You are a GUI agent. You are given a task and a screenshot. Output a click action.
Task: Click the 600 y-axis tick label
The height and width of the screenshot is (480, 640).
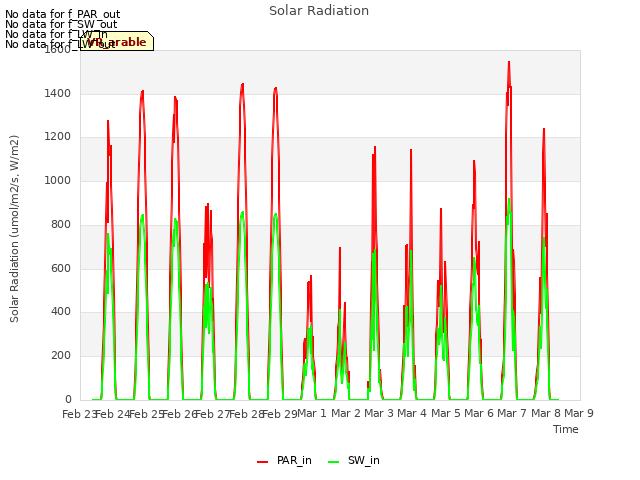pyautogui.click(x=61, y=268)
